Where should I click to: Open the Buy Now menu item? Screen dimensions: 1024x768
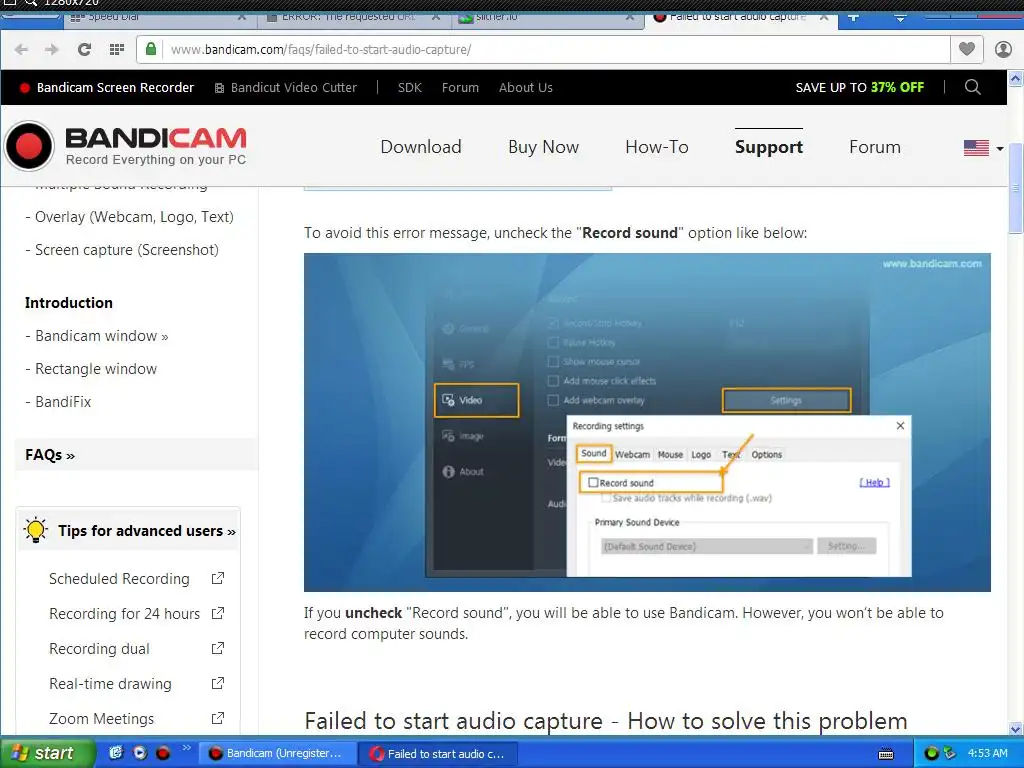click(x=543, y=147)
